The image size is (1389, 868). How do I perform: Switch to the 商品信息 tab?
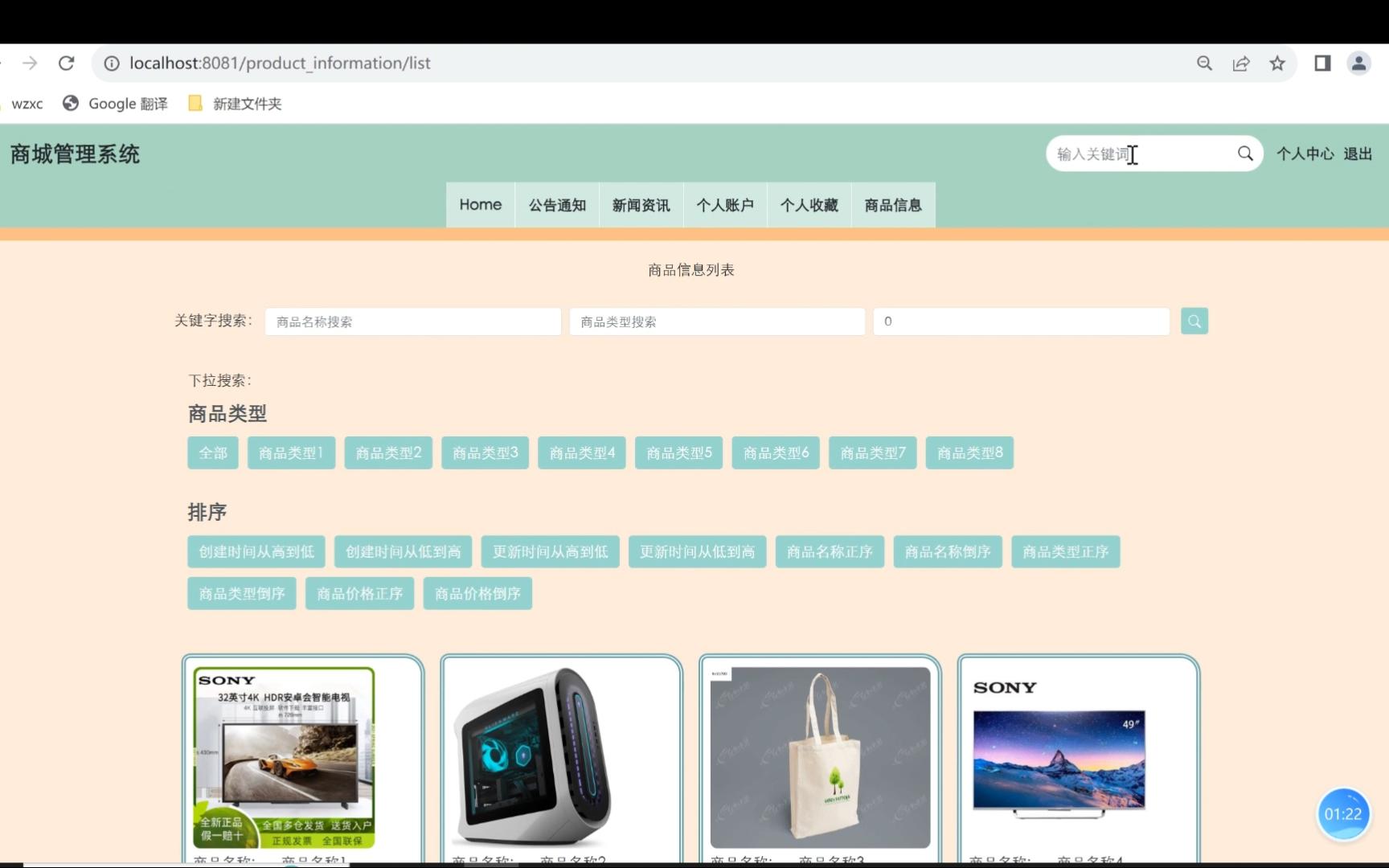(893, 205)
